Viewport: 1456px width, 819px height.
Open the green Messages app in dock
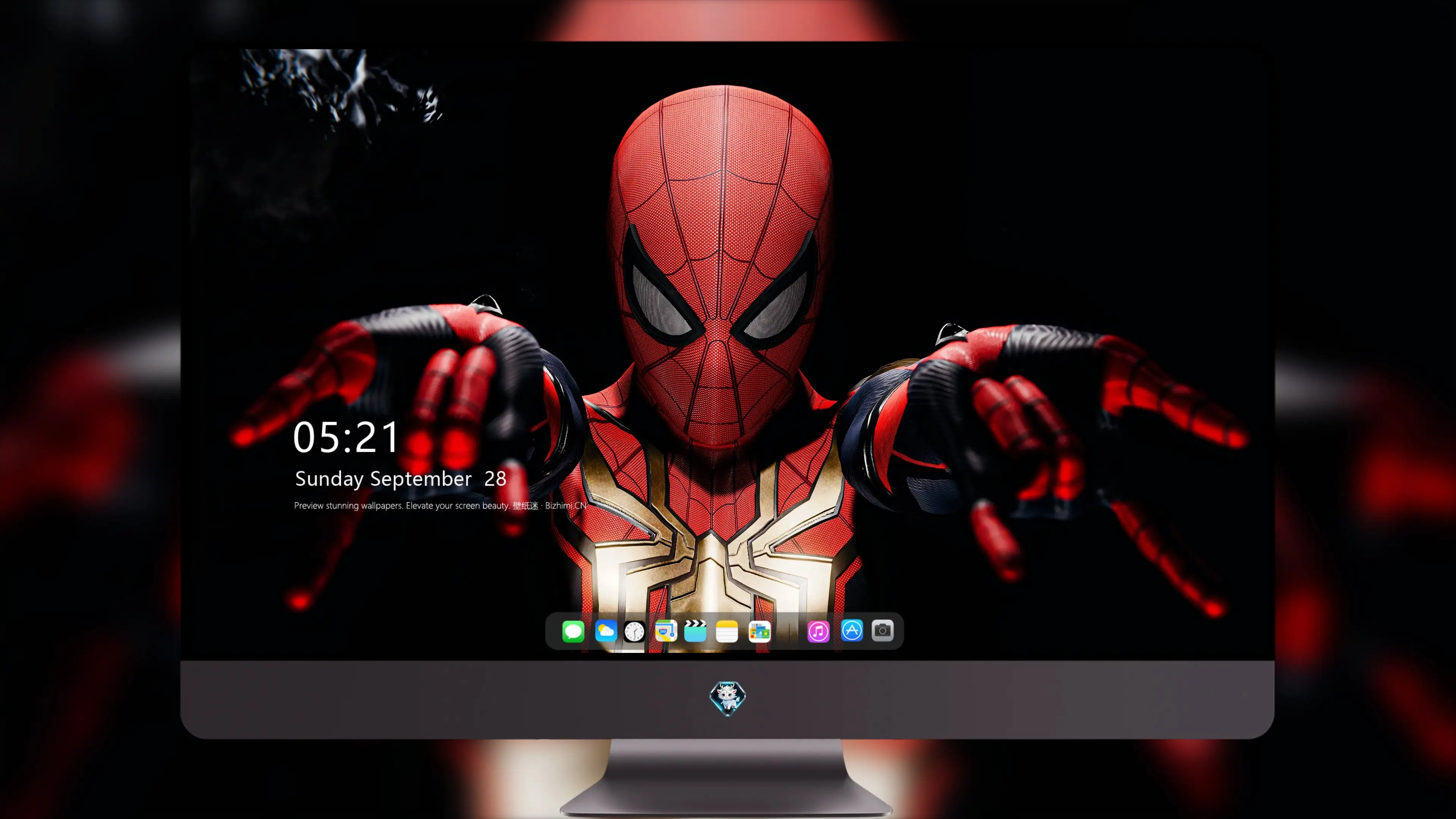(x=573, y=631)
